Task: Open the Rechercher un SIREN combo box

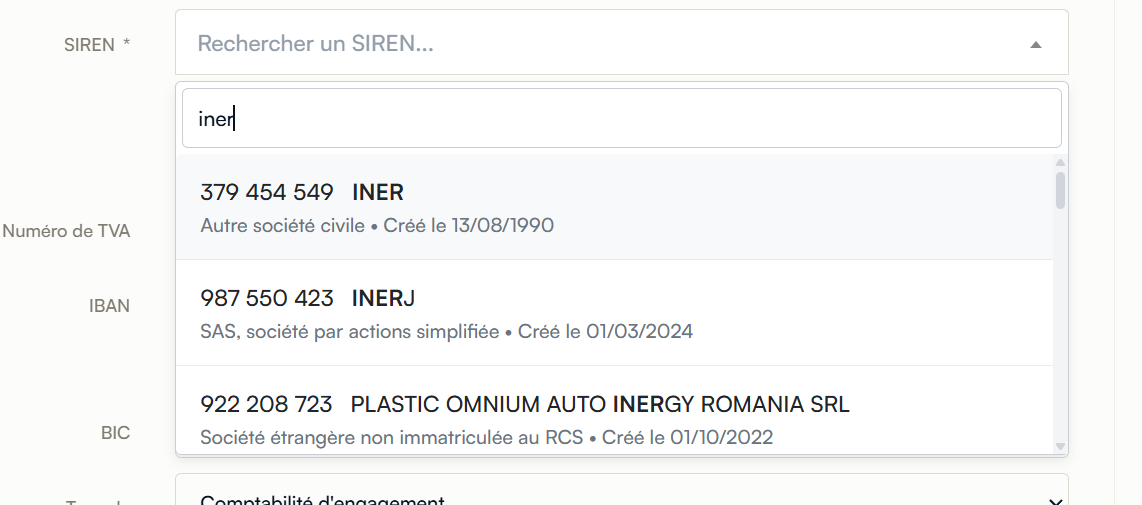Action: coord(621,42)
